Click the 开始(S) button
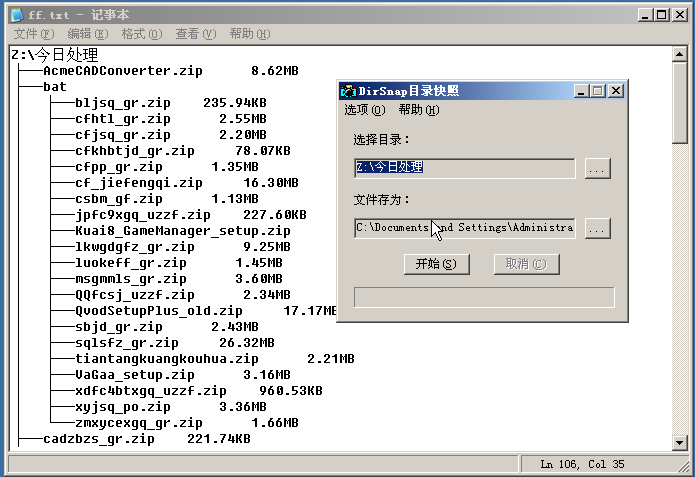This screenshot has width=695, height=477. pos(437,264)
